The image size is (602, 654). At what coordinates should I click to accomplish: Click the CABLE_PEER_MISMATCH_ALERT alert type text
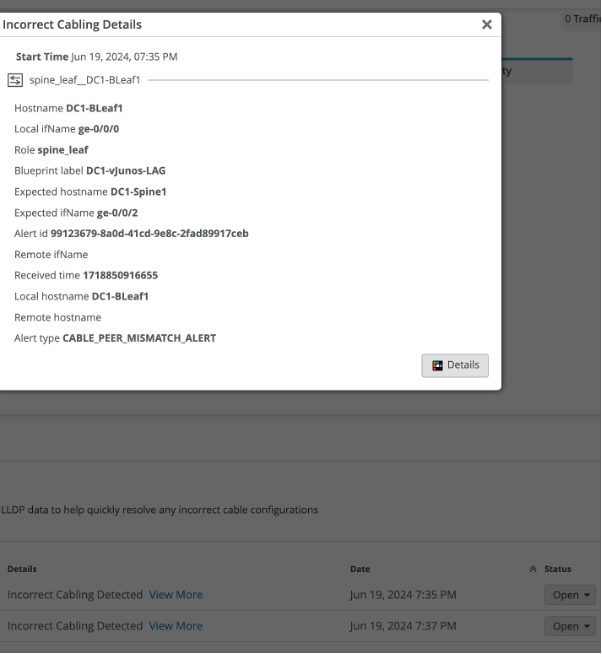(x=139, y=338)
